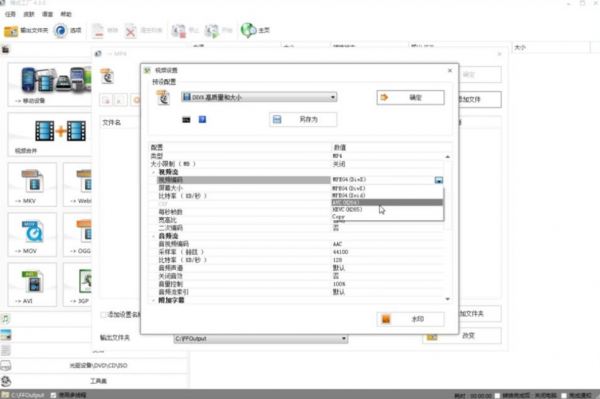The image size is (600, 399).
Task: Click the 开始 start toolbar icon
Action: 212,31
